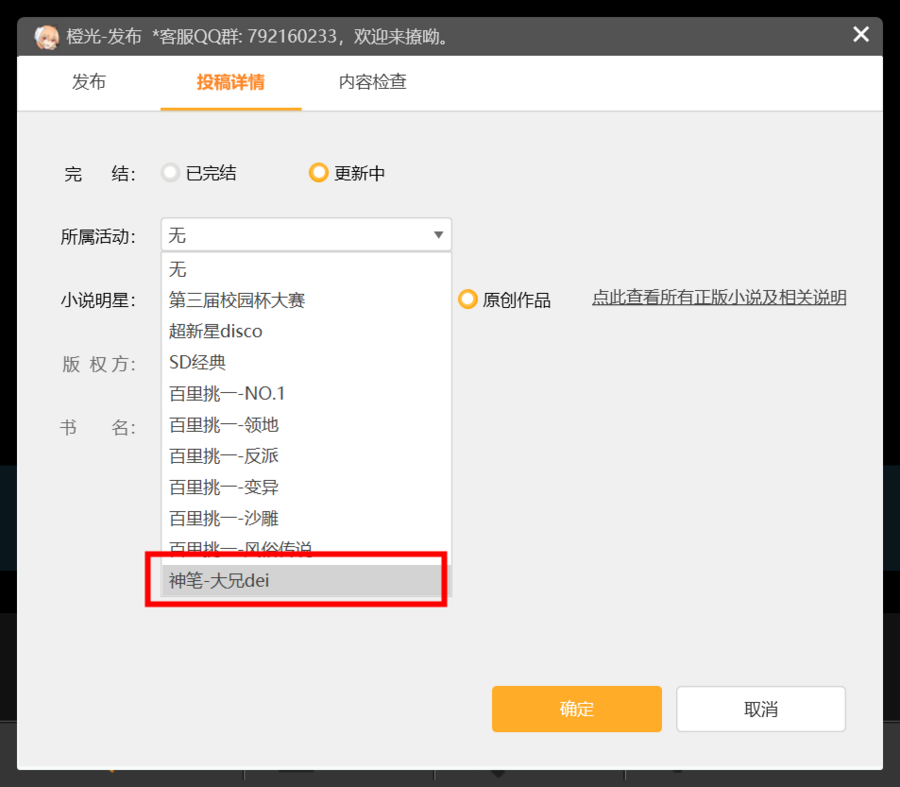Switch to the 内容检查 tab

373,82
